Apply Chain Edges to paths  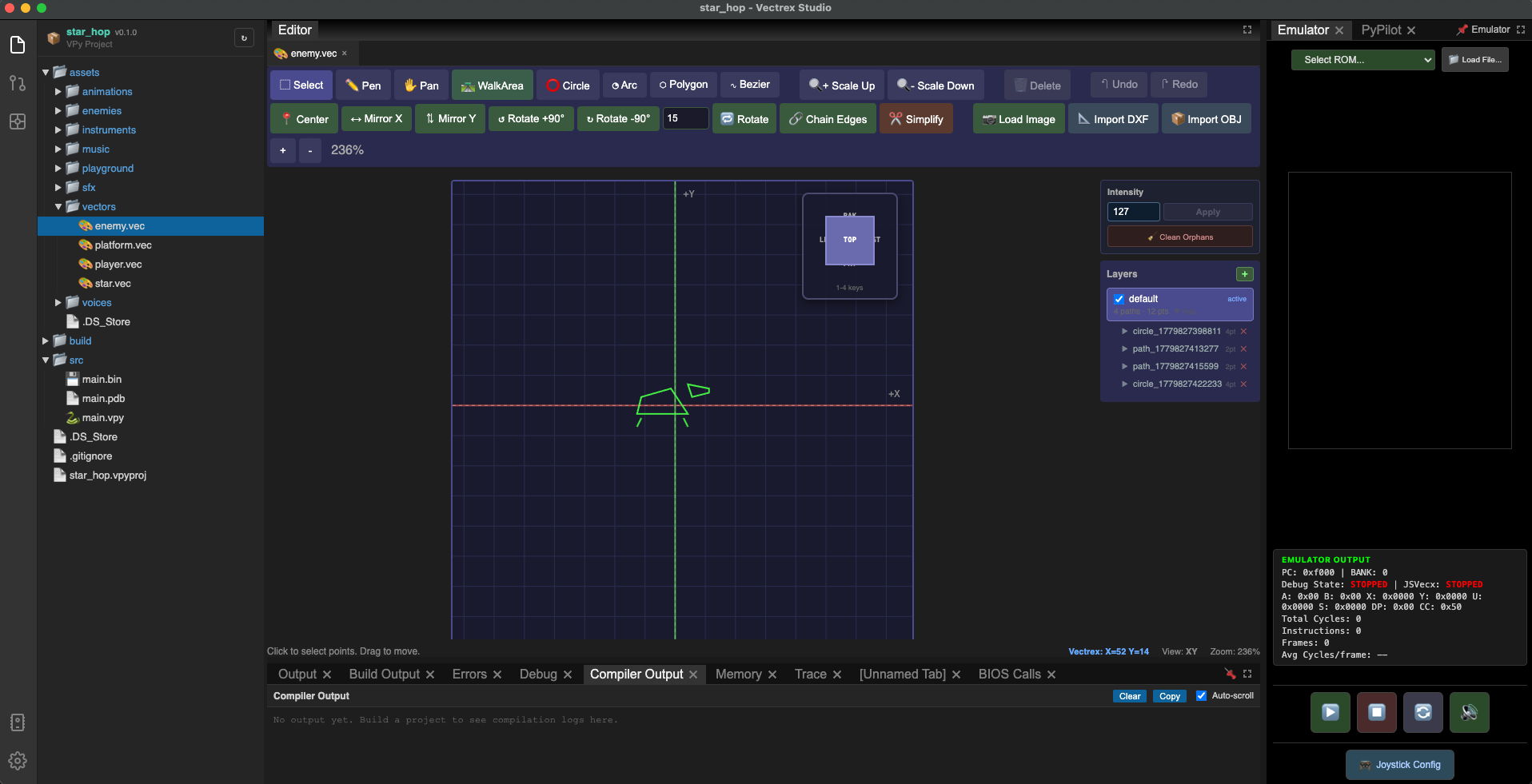[828, 119]
